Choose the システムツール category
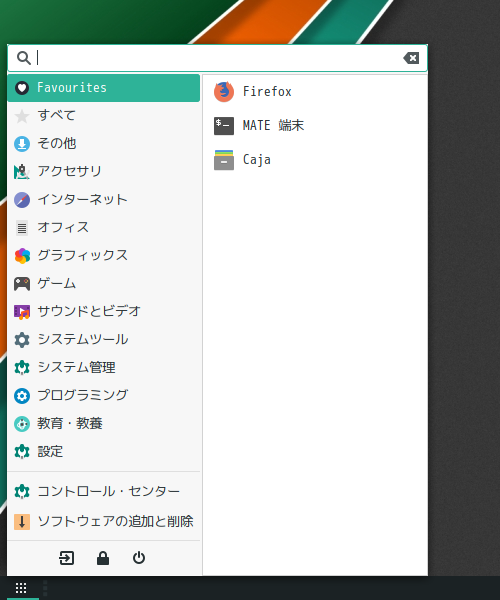This screenshot has height=600, width=500. tap(103, 339)
